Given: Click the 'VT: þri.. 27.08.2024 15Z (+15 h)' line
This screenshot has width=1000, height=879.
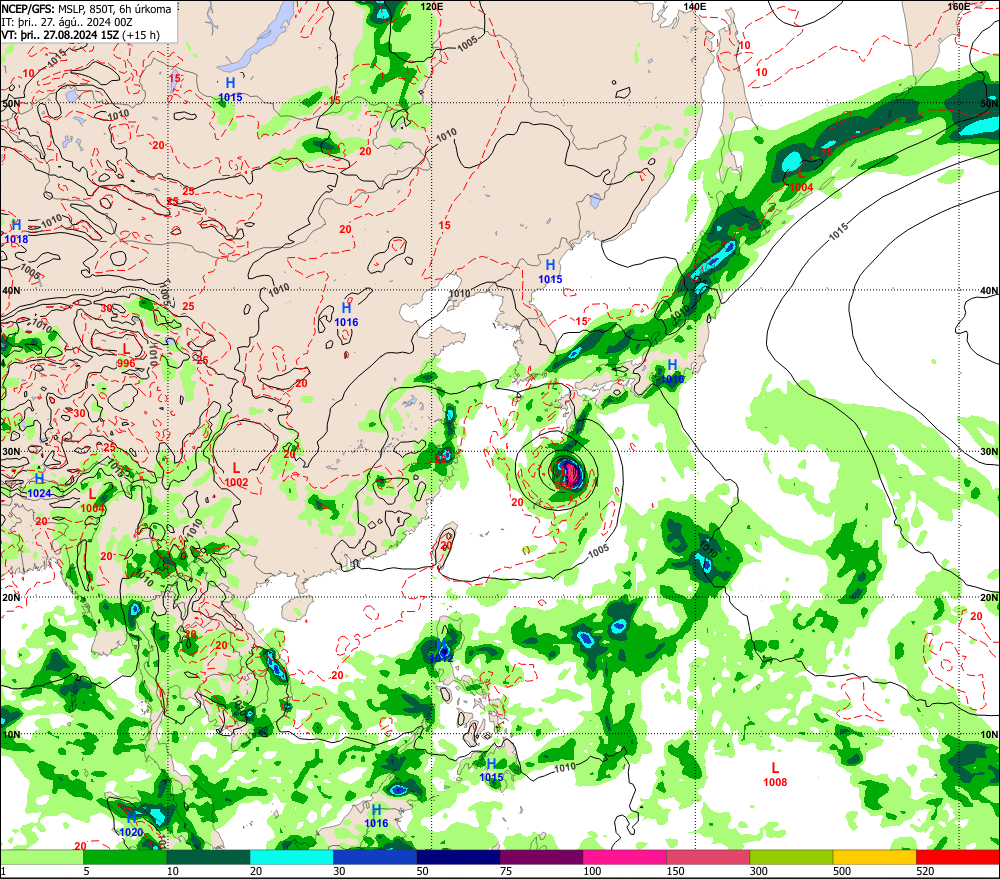Looking at the screenshot, I should click(x=81, y=35).
